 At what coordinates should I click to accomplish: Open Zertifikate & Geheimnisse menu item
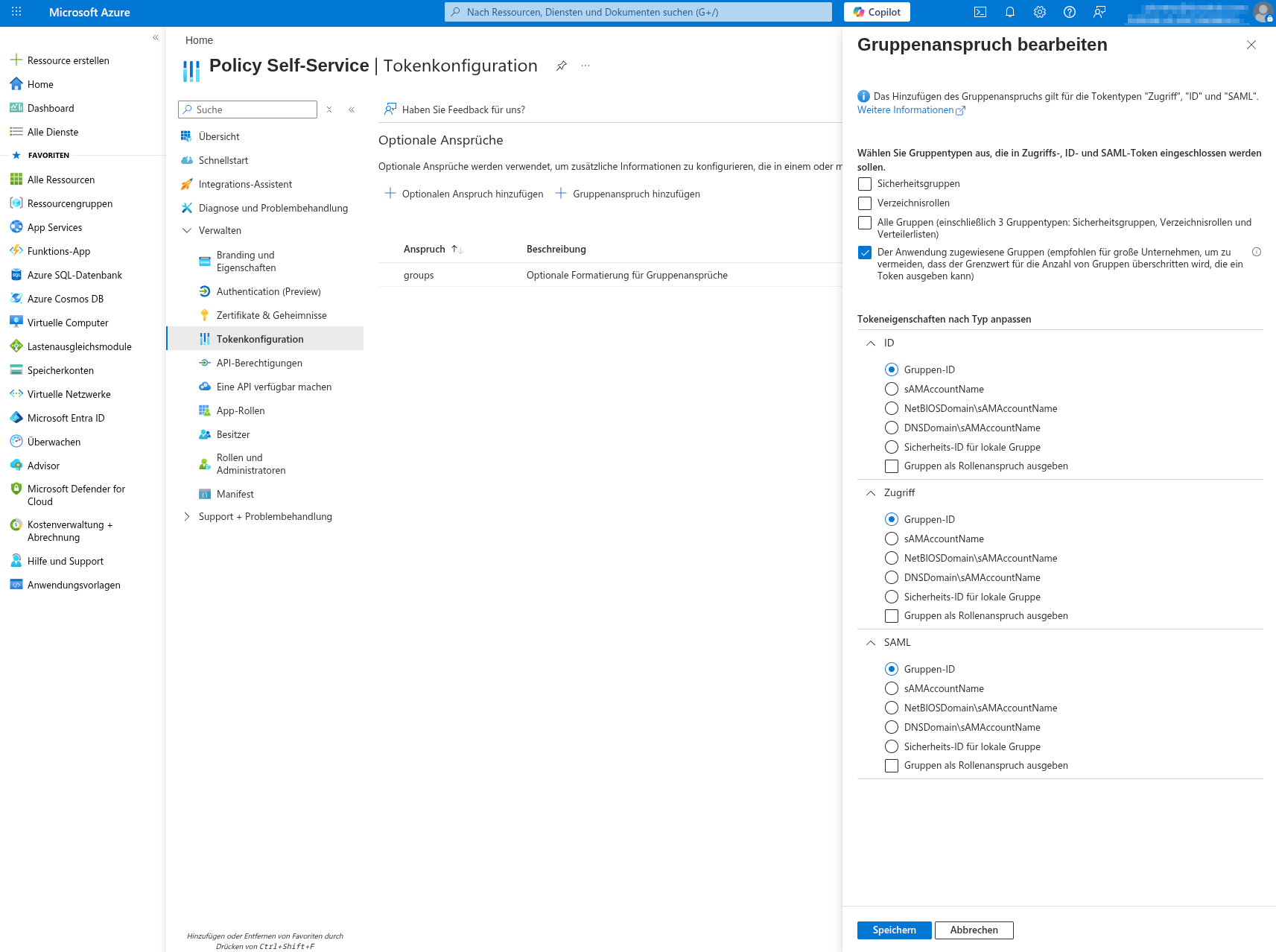point(271,315)
